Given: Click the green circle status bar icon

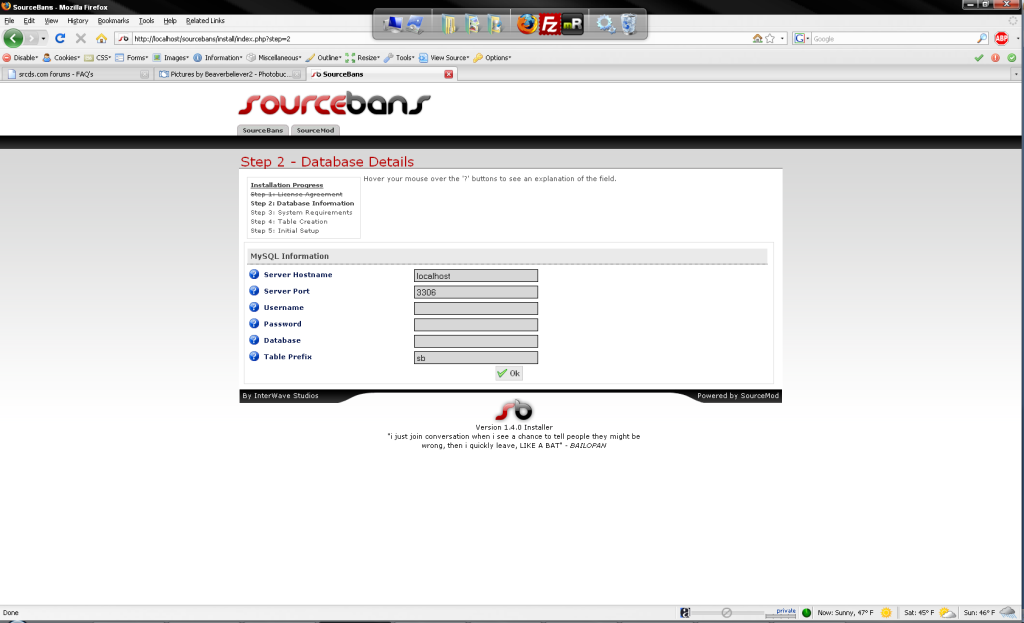Looking at the screenshot, I should pyautogui.click(x=807, y=613).
